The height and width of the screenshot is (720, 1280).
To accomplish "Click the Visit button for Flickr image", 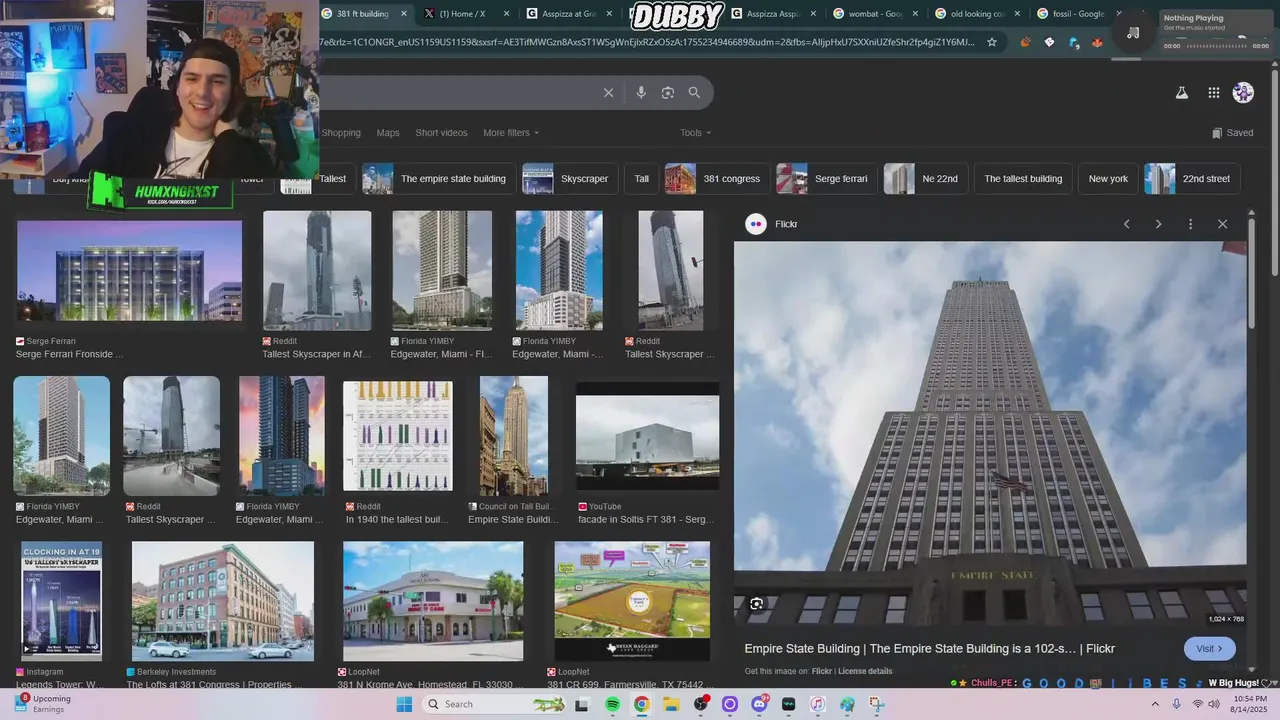I will [1210, 649].
